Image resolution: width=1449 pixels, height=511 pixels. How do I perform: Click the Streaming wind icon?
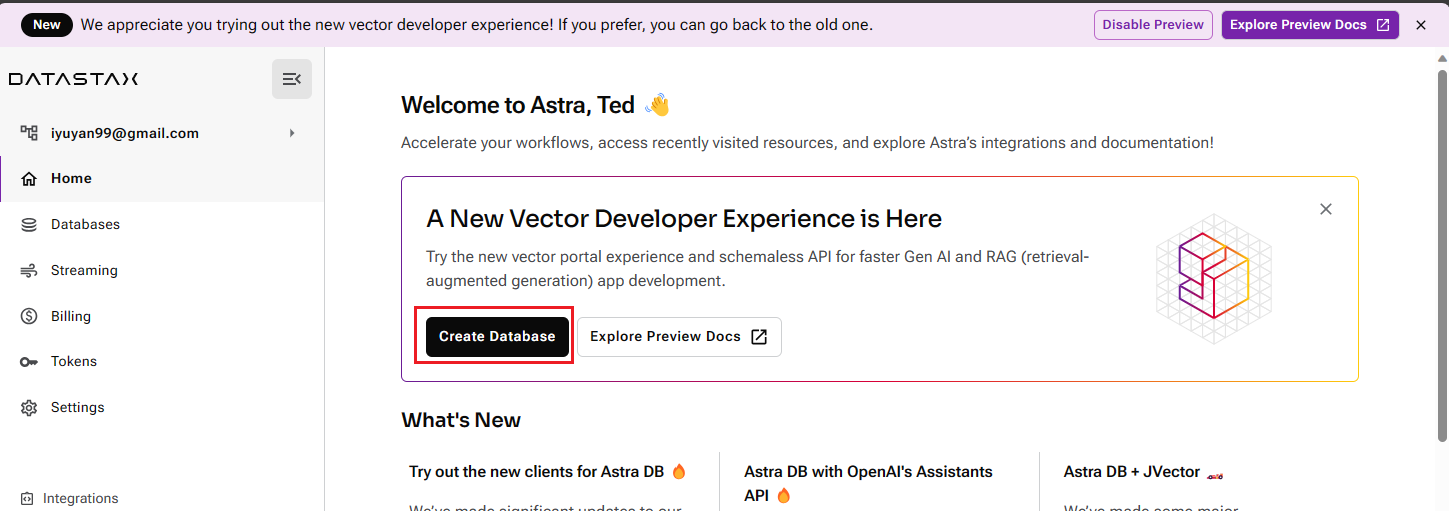point(29,271)
